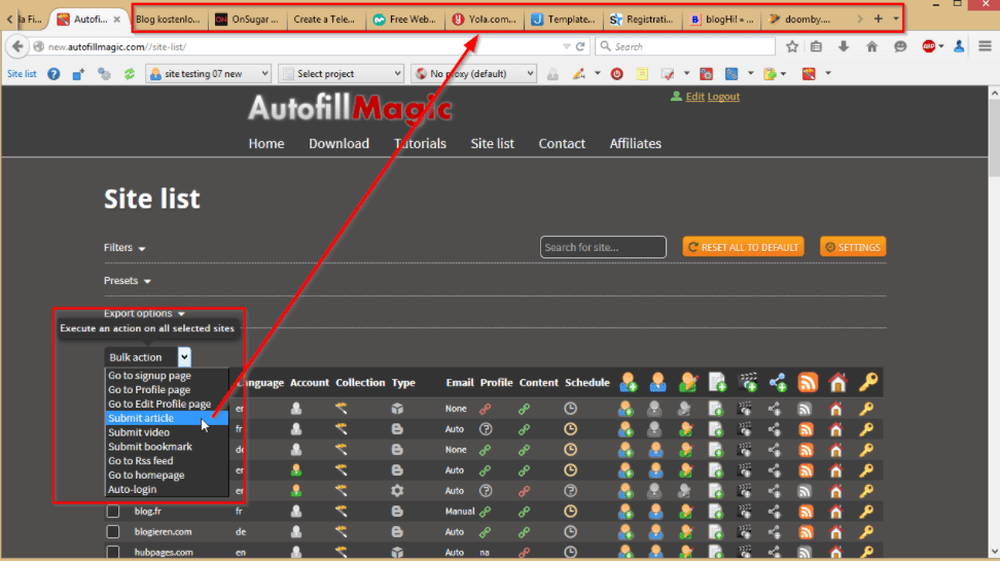Expand the Export options section
1000x561 pixels.
pyautogui.click(x=144, y=314)
